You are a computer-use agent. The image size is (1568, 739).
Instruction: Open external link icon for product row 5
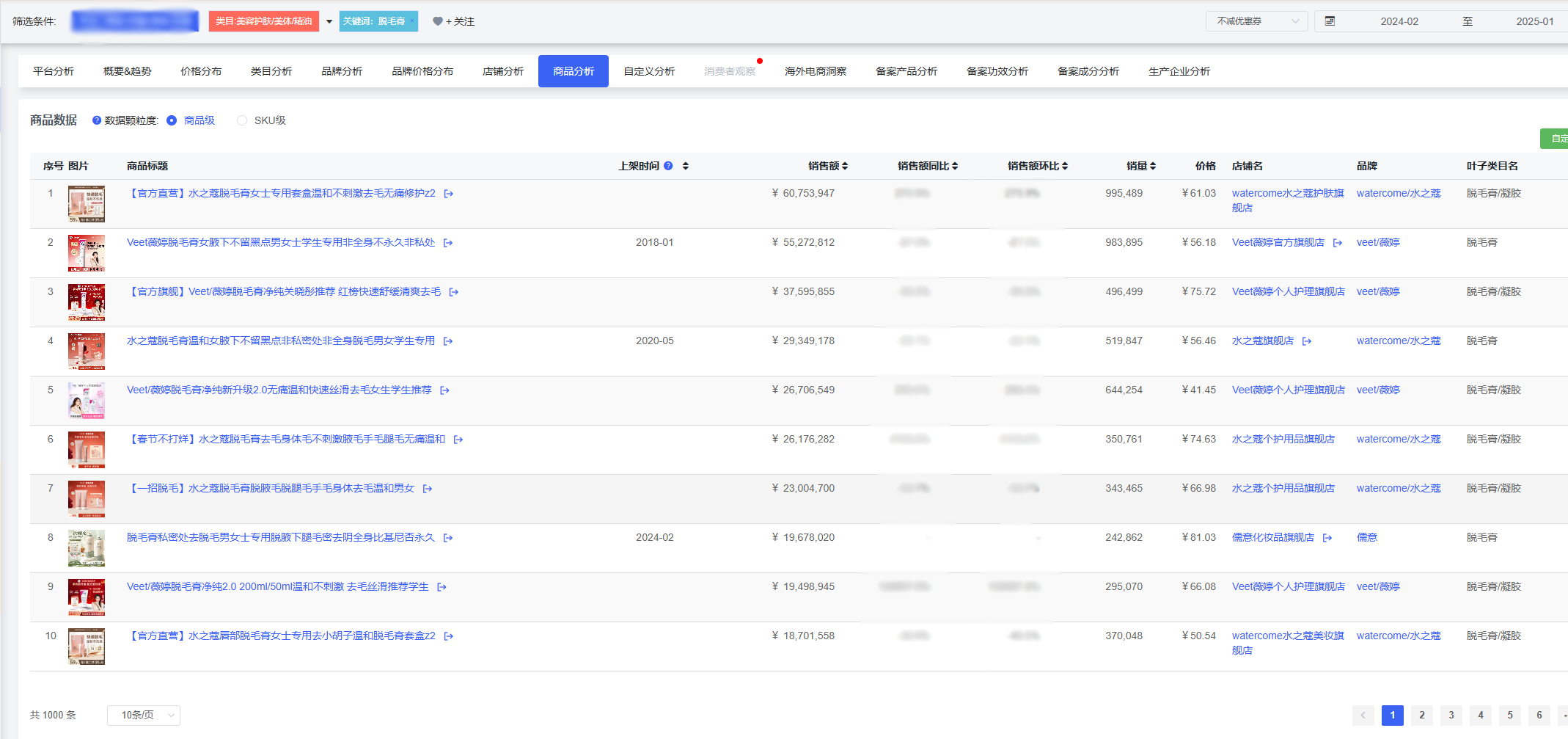pos(444,390)
